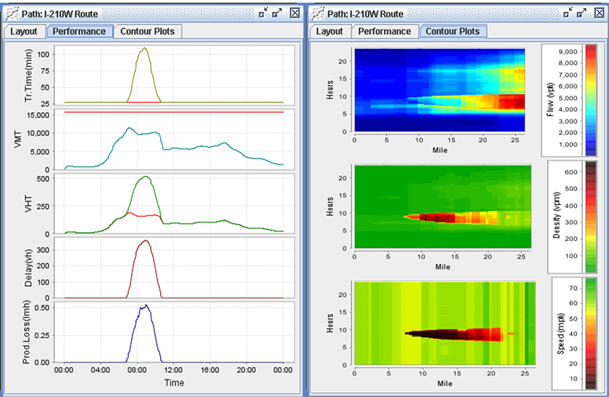Click the flow contour plot
Screen dimensions: 609x397
(x=440, y=90)
